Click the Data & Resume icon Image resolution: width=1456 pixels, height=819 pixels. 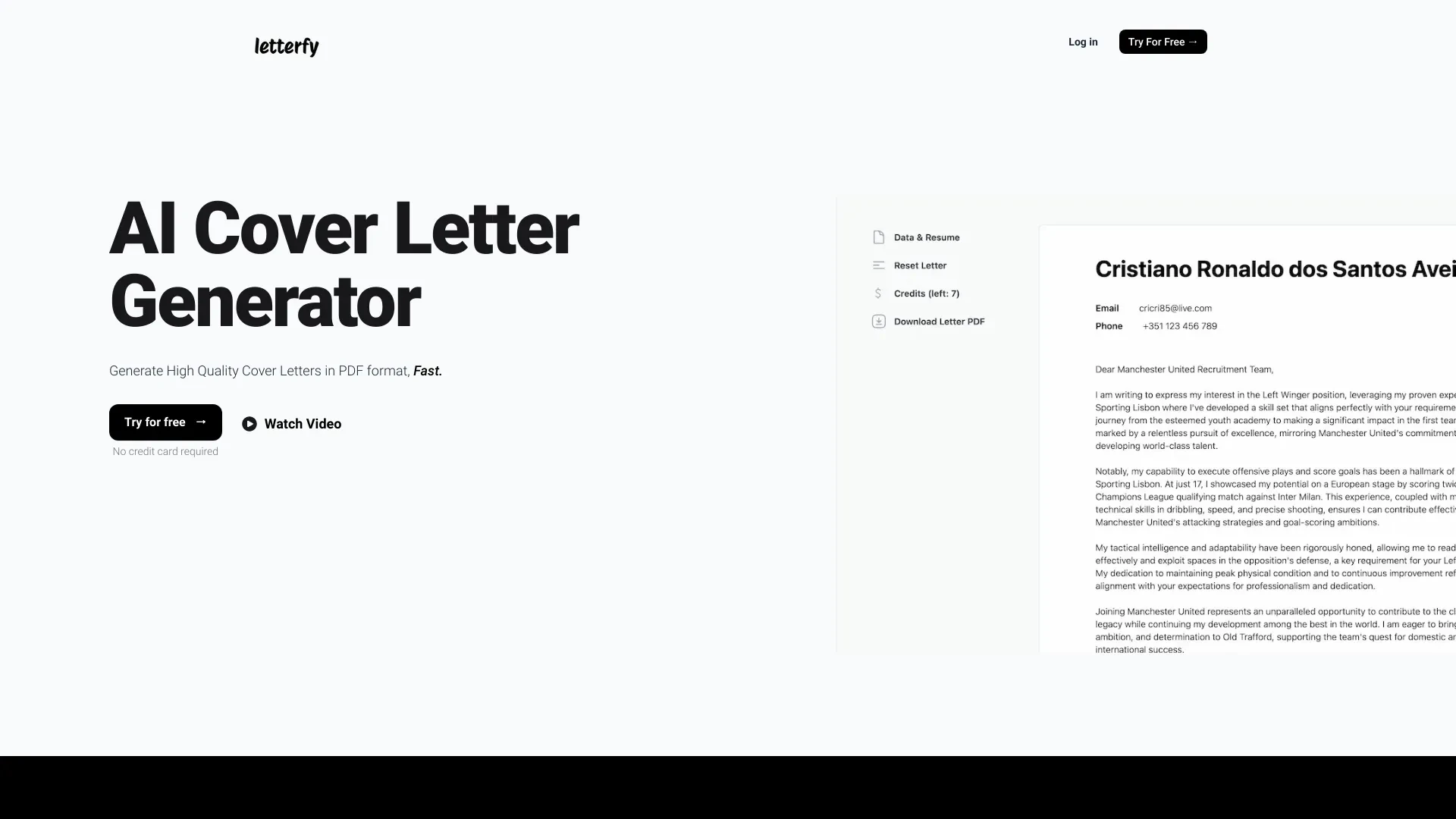(x=879, y=237)
